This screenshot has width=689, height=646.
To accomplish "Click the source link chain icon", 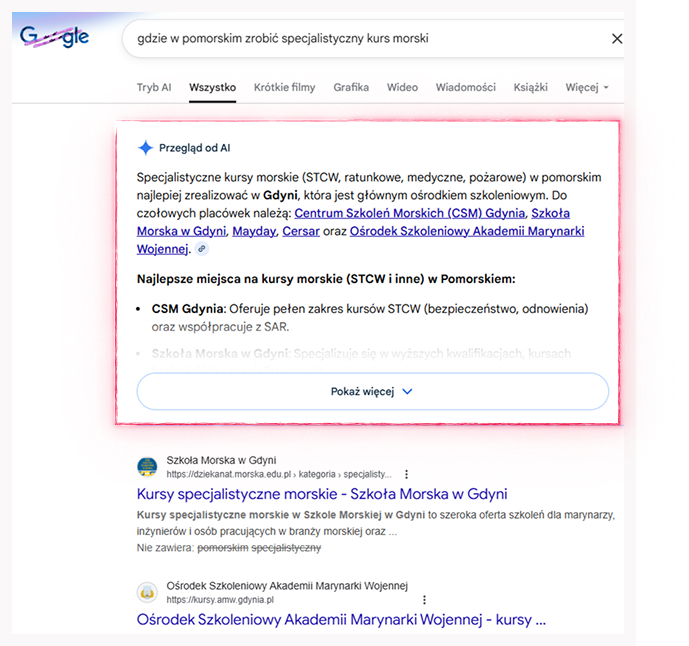I will point(202,249).
